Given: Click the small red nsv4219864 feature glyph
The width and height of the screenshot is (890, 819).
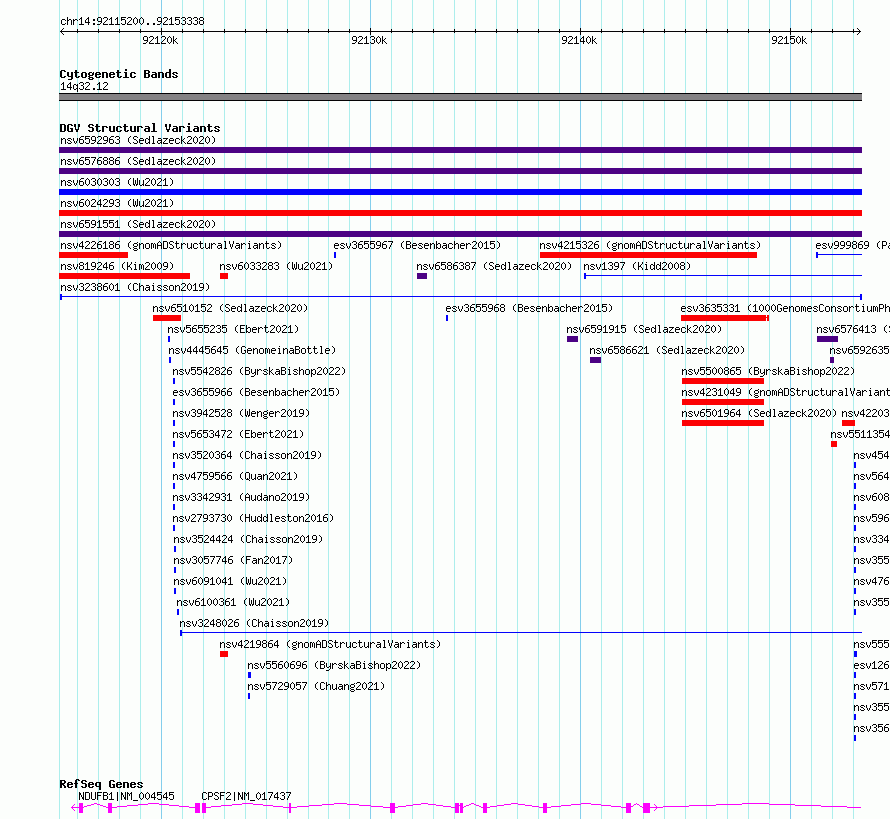Looking at the screenshot, I should pyautogui.click(x=224, y=654).
